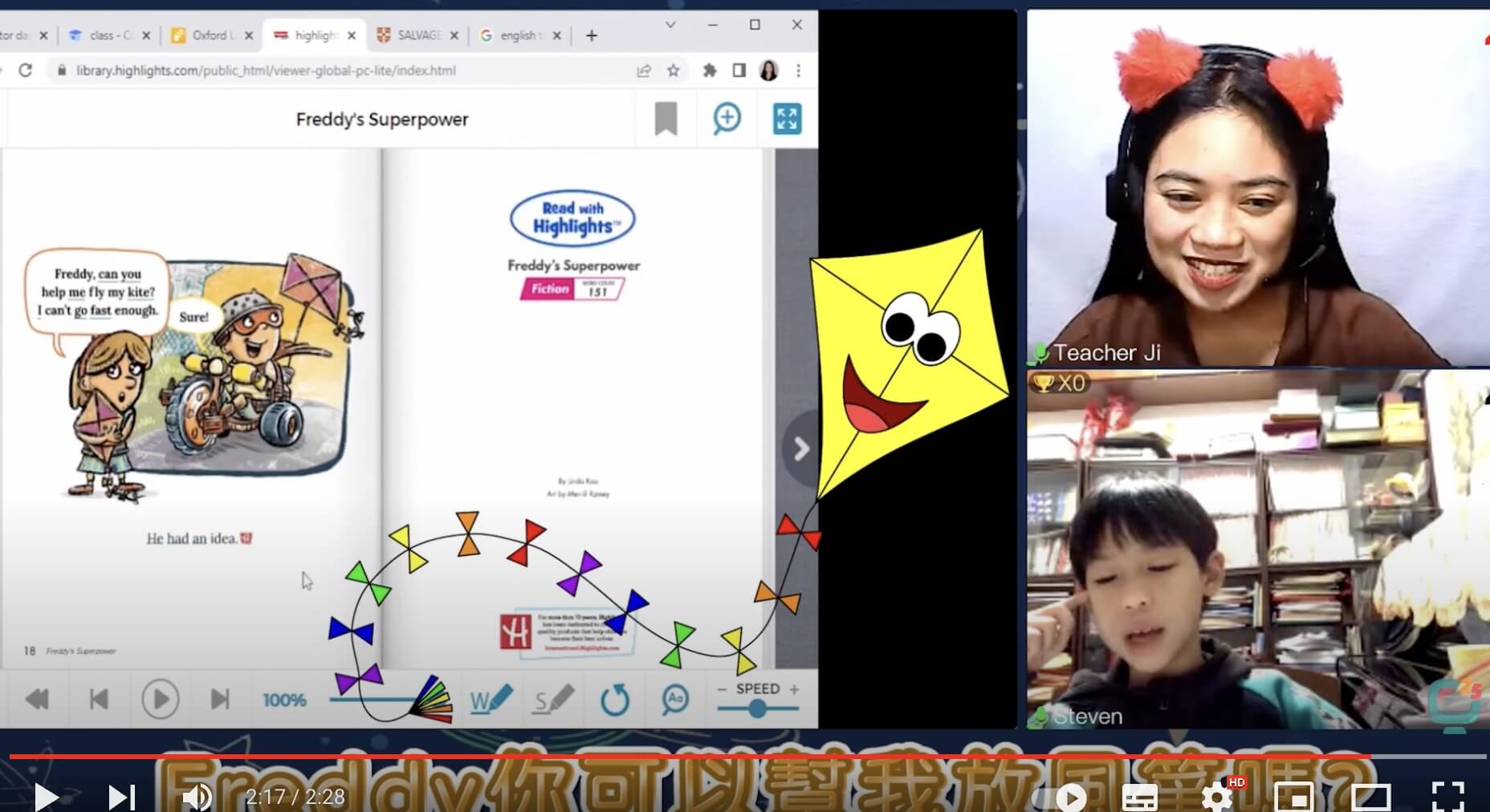The height and width of the screenshot is (812, 1490).
Task: Switch YouTube to theater mode
Action: pyautogui.click(x=1370, y=798)
